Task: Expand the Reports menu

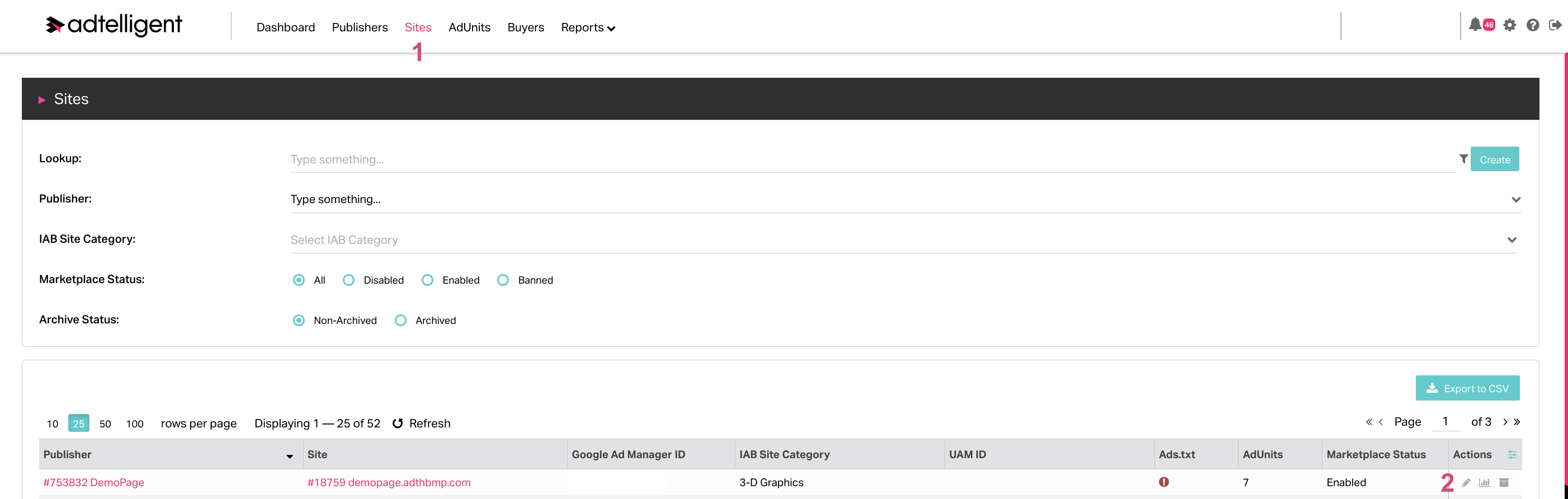Action: 588,27
